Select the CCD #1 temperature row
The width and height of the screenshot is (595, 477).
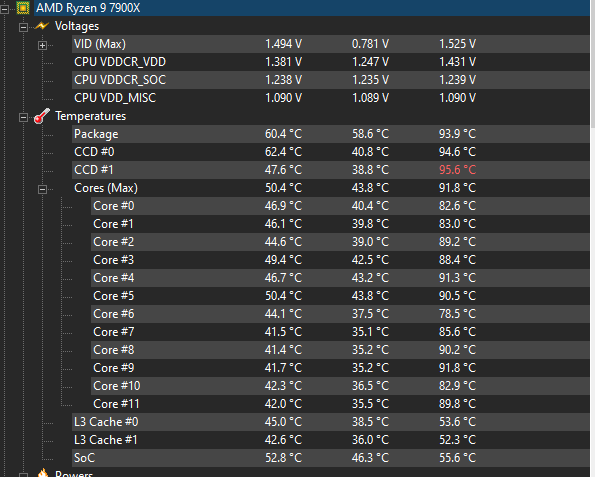(331, 170)
